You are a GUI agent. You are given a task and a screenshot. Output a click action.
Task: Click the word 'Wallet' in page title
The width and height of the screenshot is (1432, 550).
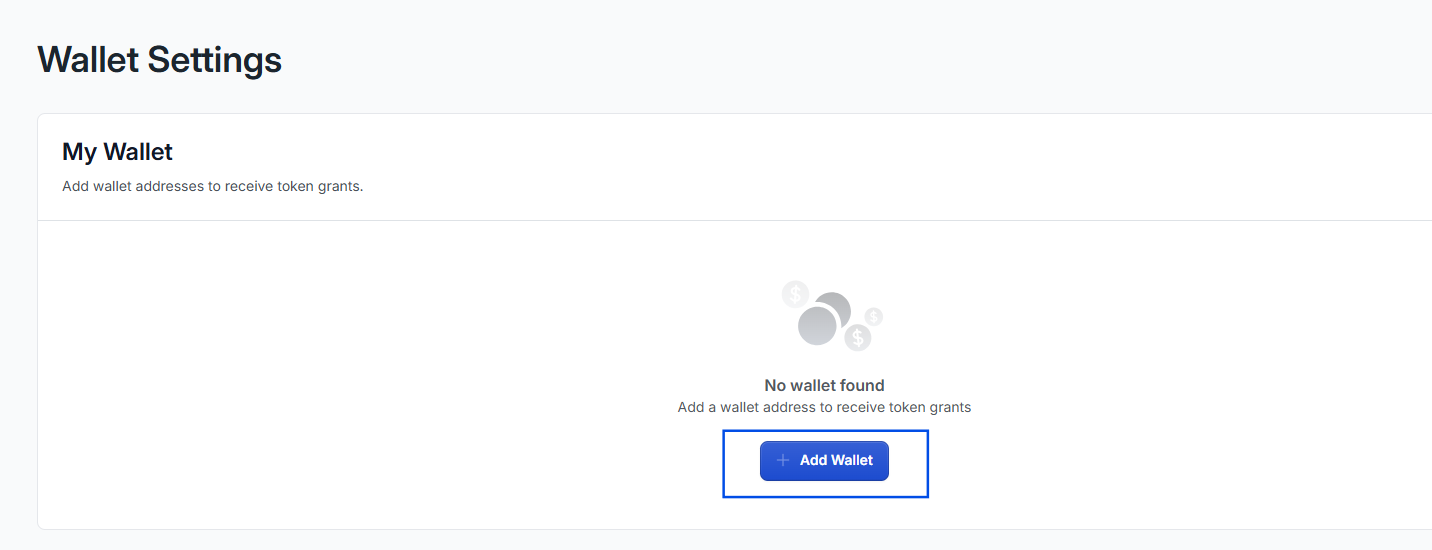coord(88,60)
